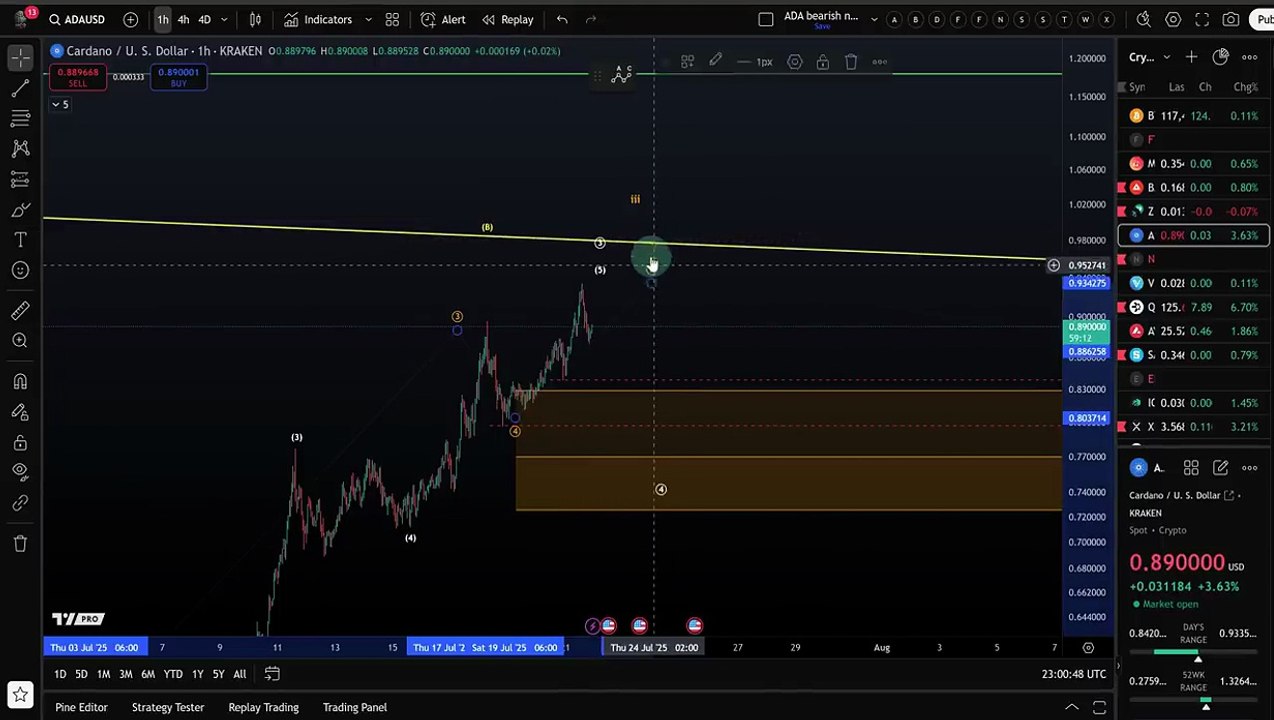The image size is (1274, 720).
Task: Expand favorite indicators dropdown arrow
Action: pos(367,19)
